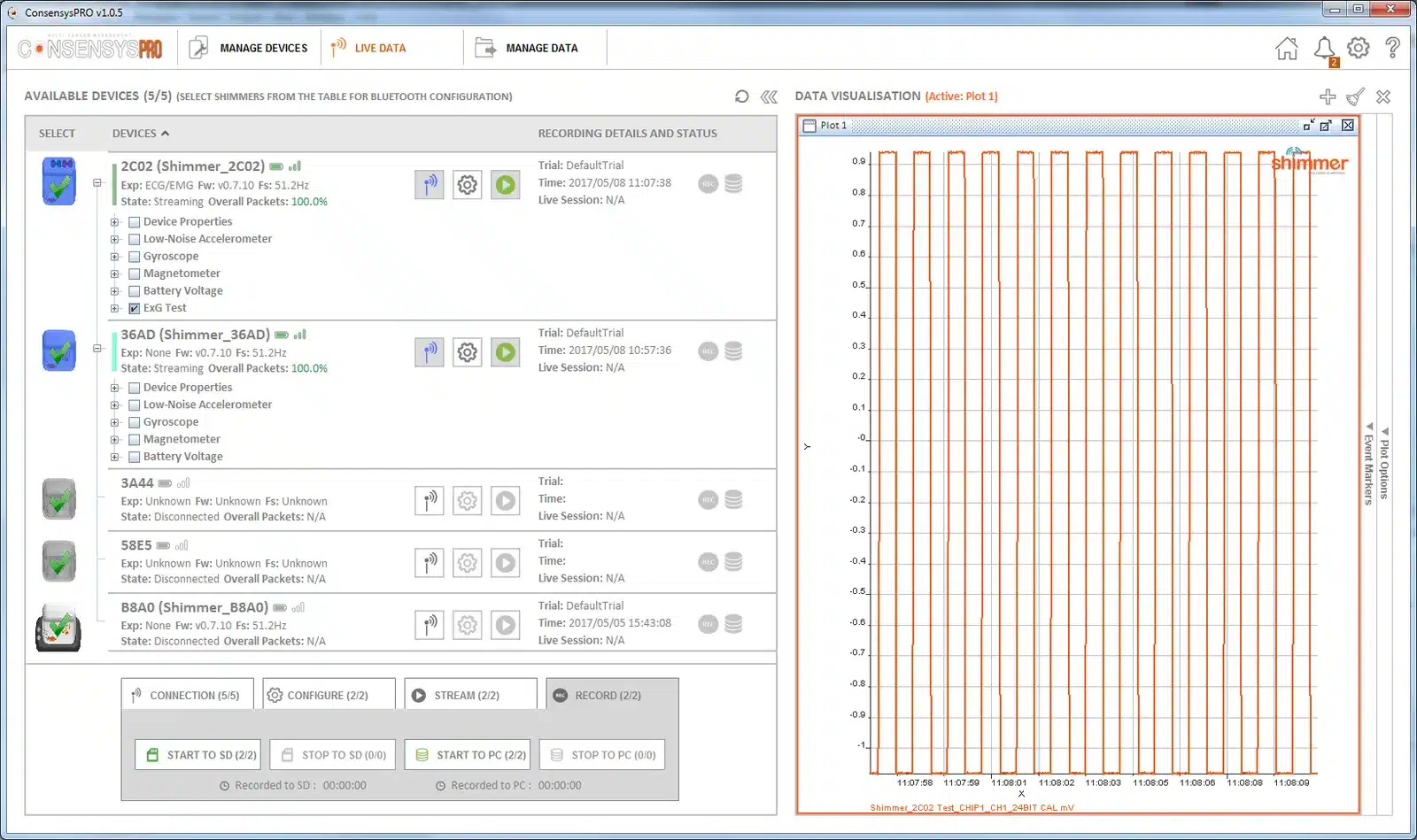Screen dimensions: 1417x840
Task: Uncheck the ExG Test checkbox
Action: coord(135,309)
